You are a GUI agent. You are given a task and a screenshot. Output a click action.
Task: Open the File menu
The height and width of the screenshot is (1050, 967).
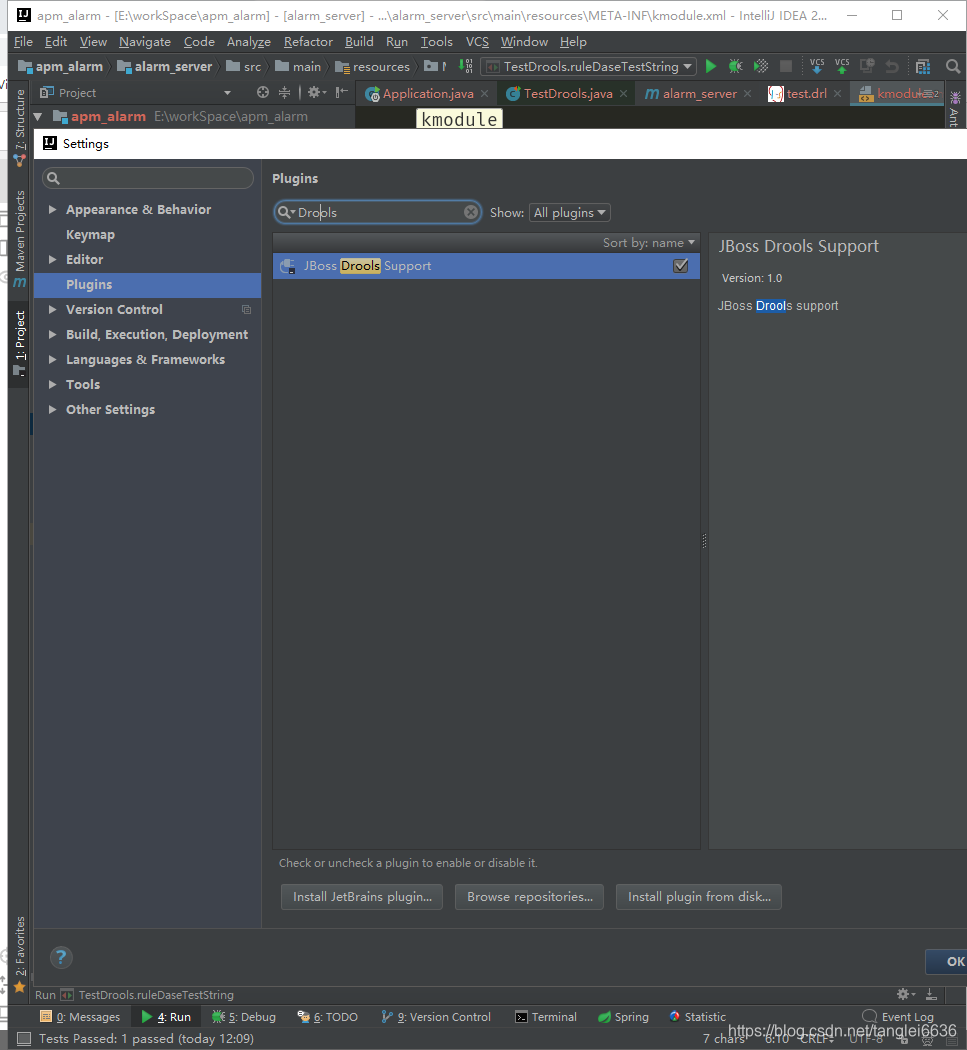coord(23,42)
